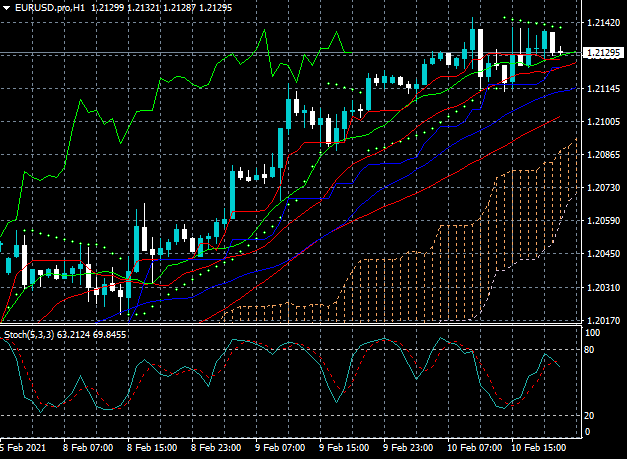
Task: Click the stochastic 100 scale label
Action: [592, 333]
